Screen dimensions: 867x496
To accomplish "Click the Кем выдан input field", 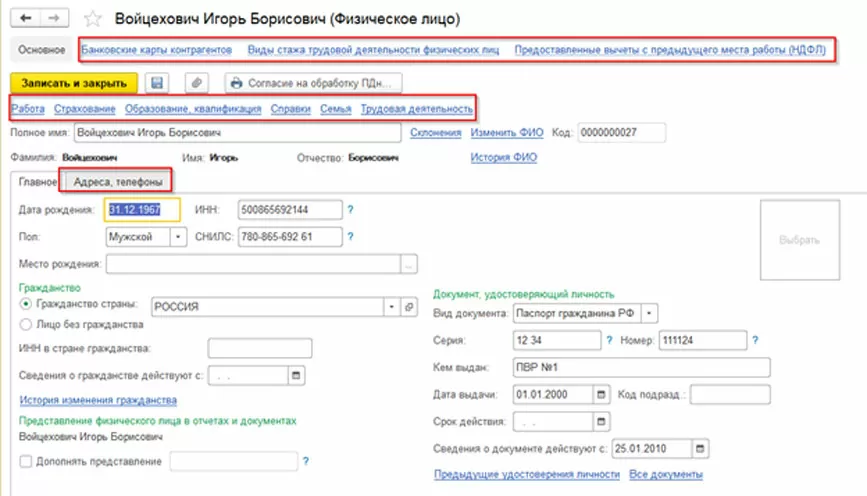I will (x=641, y=367).
